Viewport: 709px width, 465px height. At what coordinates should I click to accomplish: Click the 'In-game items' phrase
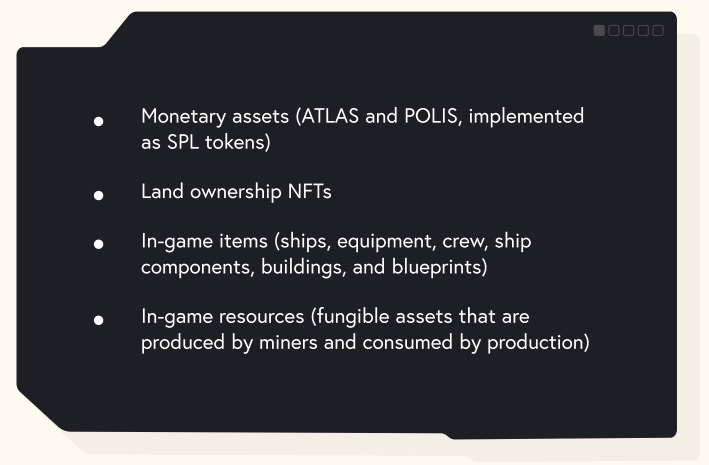[x=200, y=243]
